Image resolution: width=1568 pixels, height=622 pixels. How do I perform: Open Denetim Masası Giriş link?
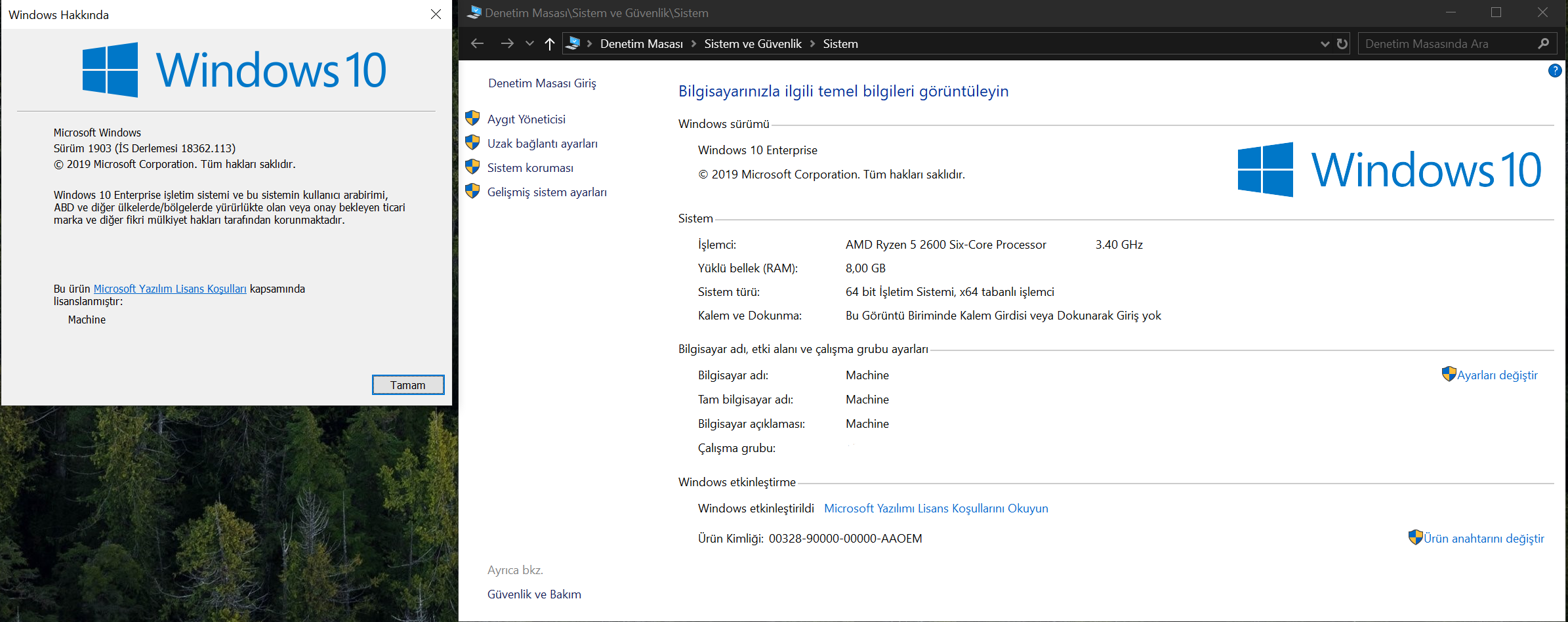(x=542, y=83)
